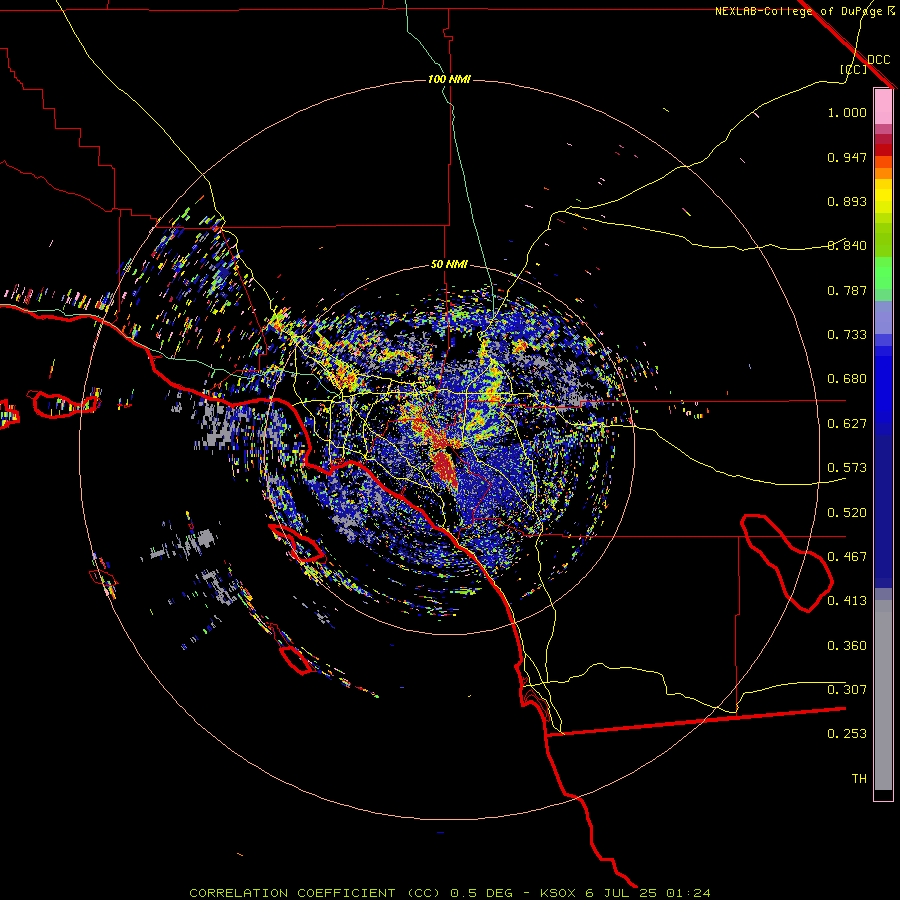Click the 6 JUL 25 01:24 timestamp
Viewport: 900px width, 900px height.
click(x=648, y=893)
